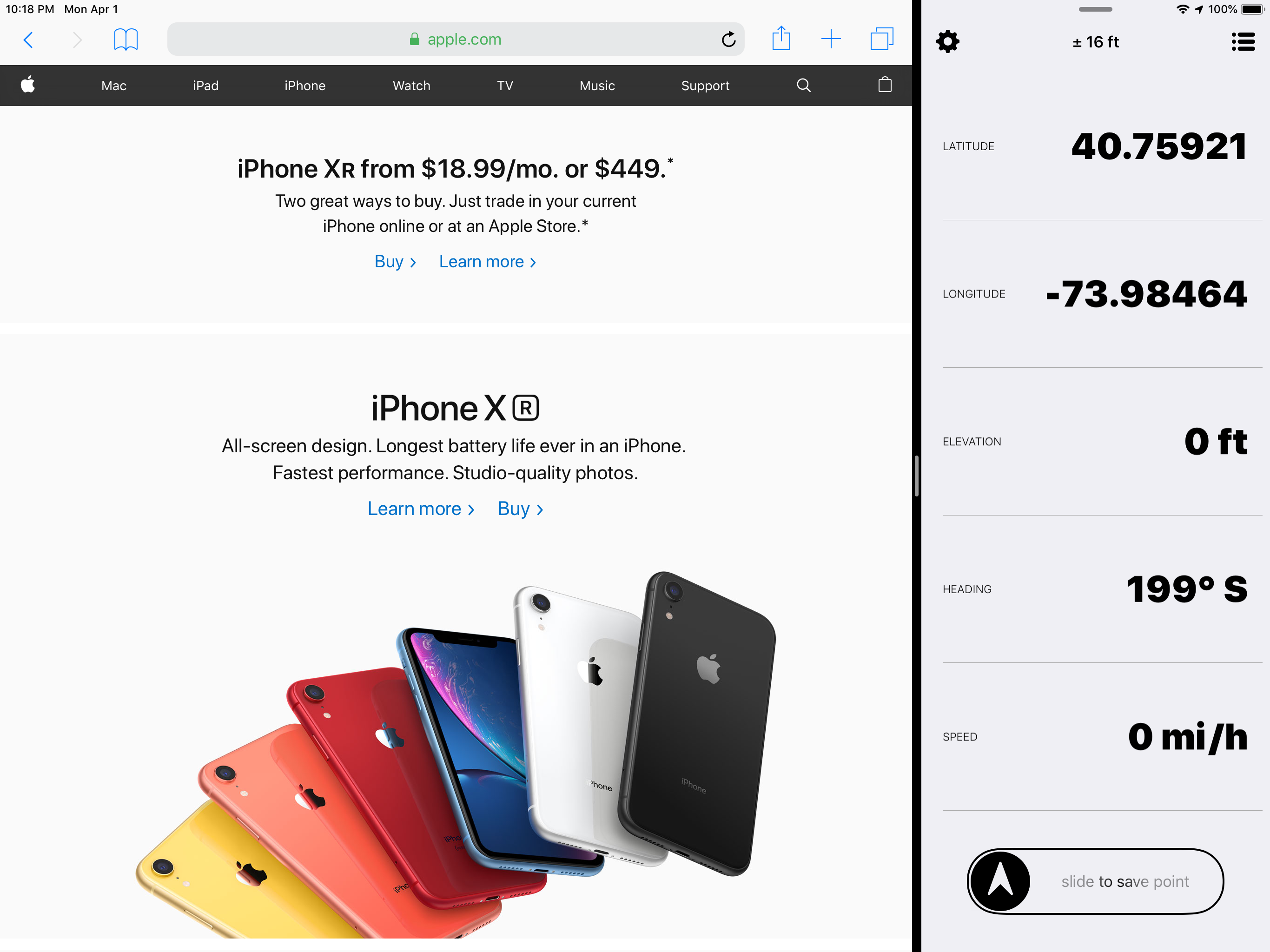Open the saved points list icon

tap(1243, 41)
